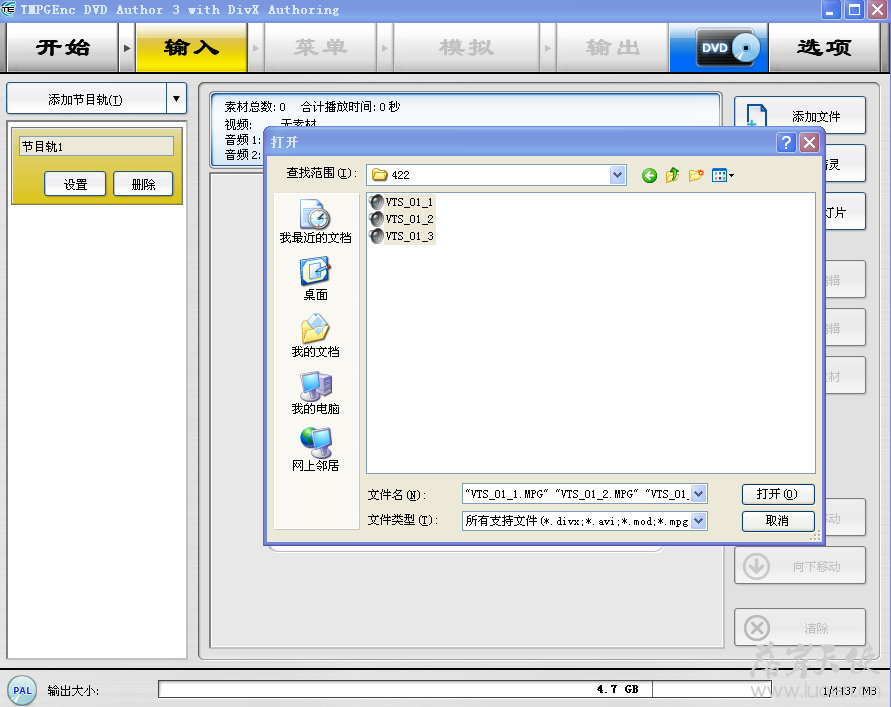
Task: Click the 清除 clear button
Action: 800,627
